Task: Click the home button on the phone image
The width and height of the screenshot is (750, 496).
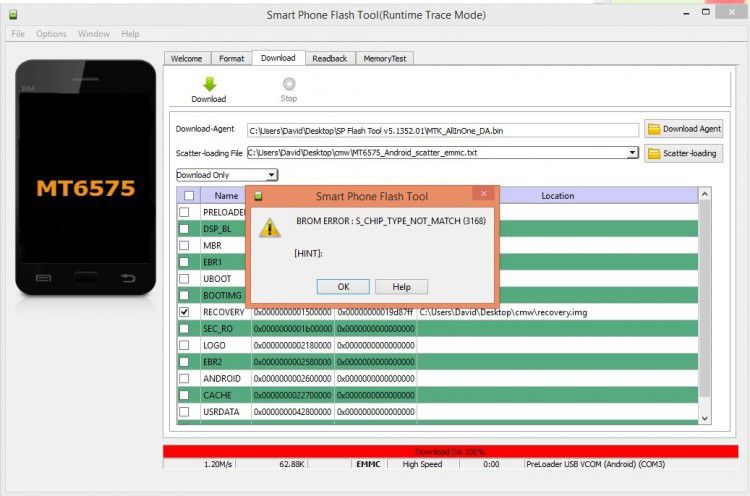Action: 86,277
